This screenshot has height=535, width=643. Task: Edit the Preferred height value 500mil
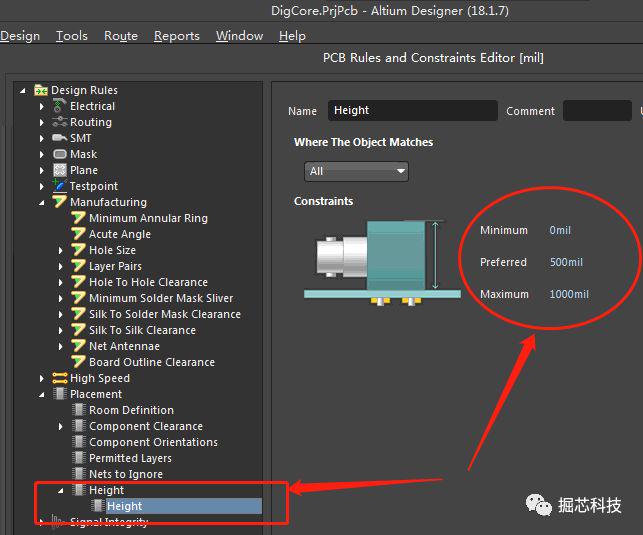(x=566, y=262)
